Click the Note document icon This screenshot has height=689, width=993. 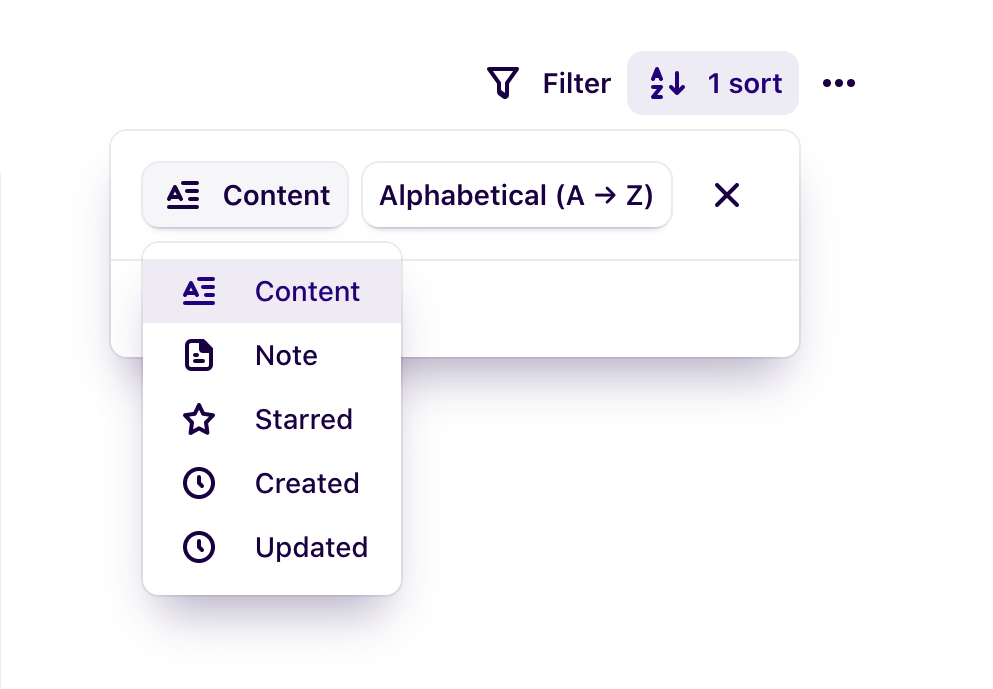[199, 355]
